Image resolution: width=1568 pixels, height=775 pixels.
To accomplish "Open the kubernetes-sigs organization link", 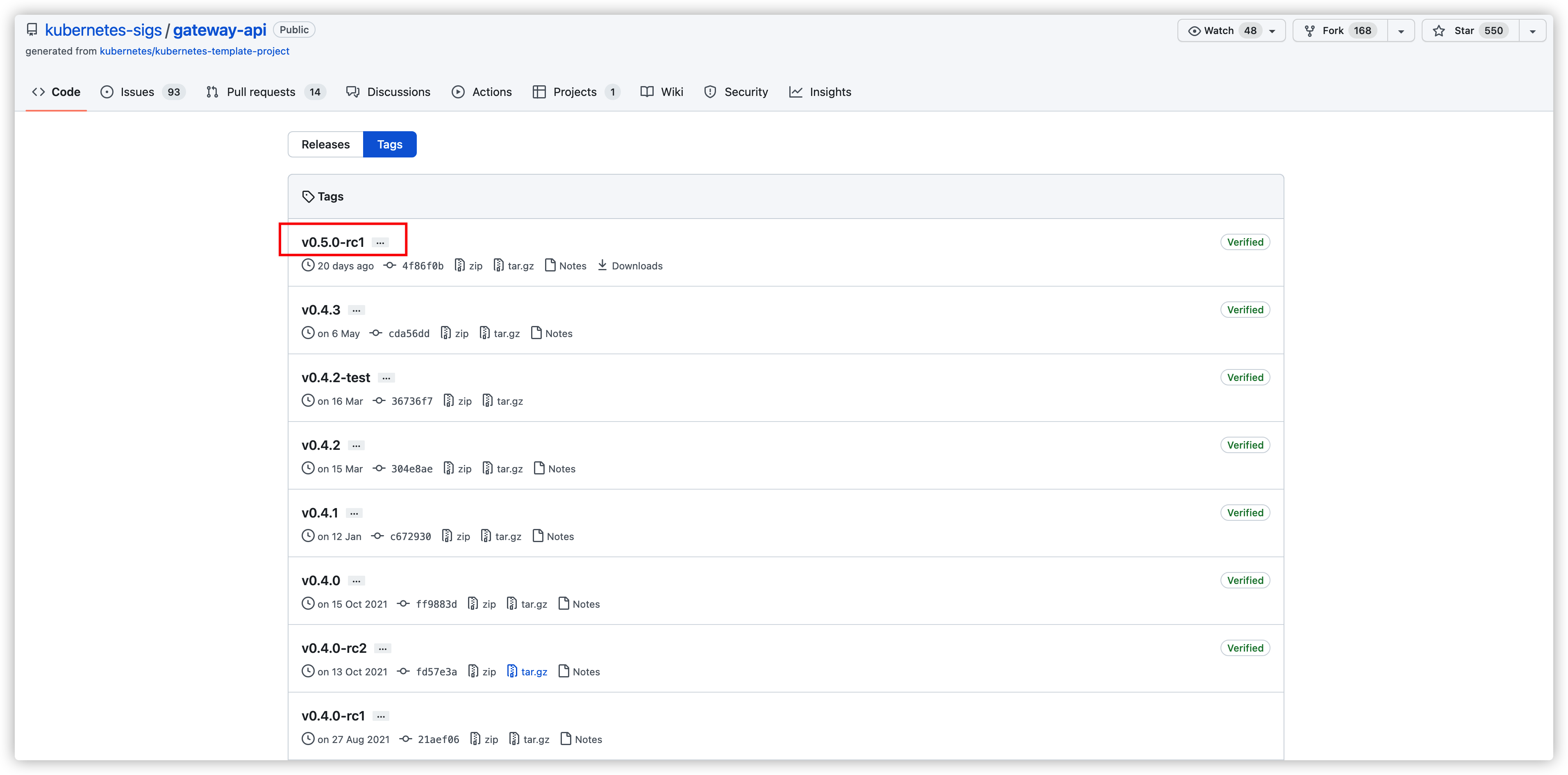I will point(103,30).
